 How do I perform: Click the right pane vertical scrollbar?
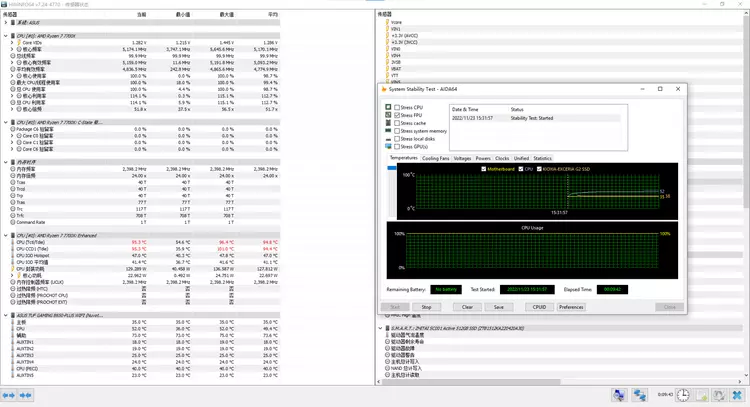746,110
